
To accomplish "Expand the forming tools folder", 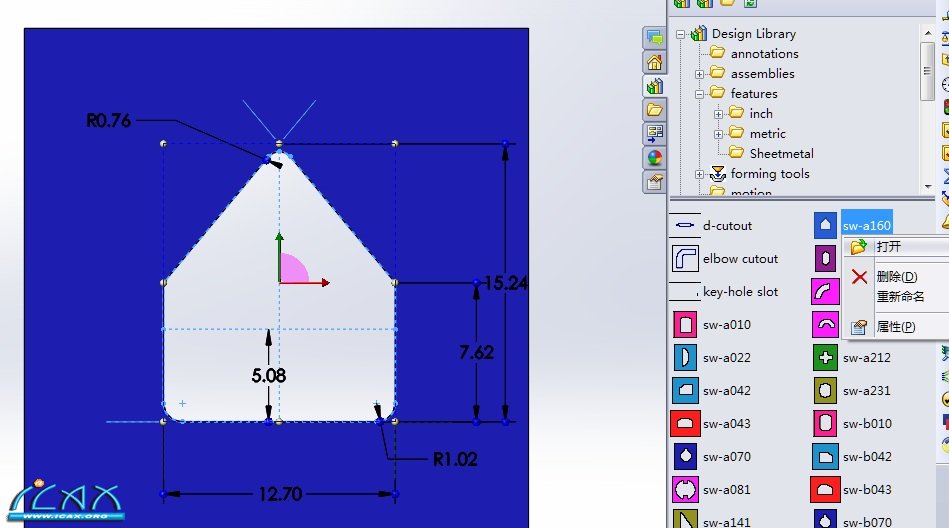I will (x=699, y=174).
